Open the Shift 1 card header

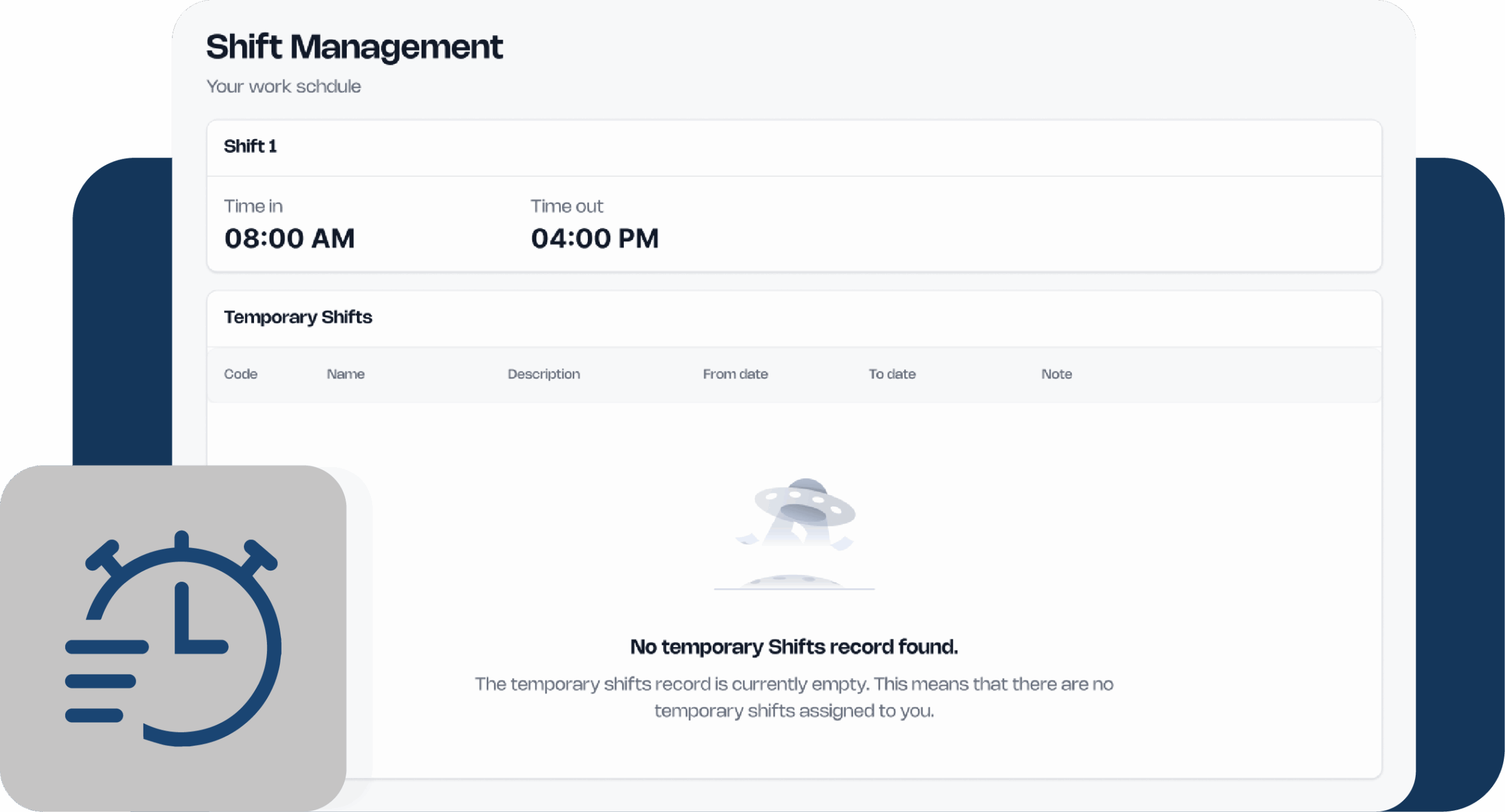250,146
